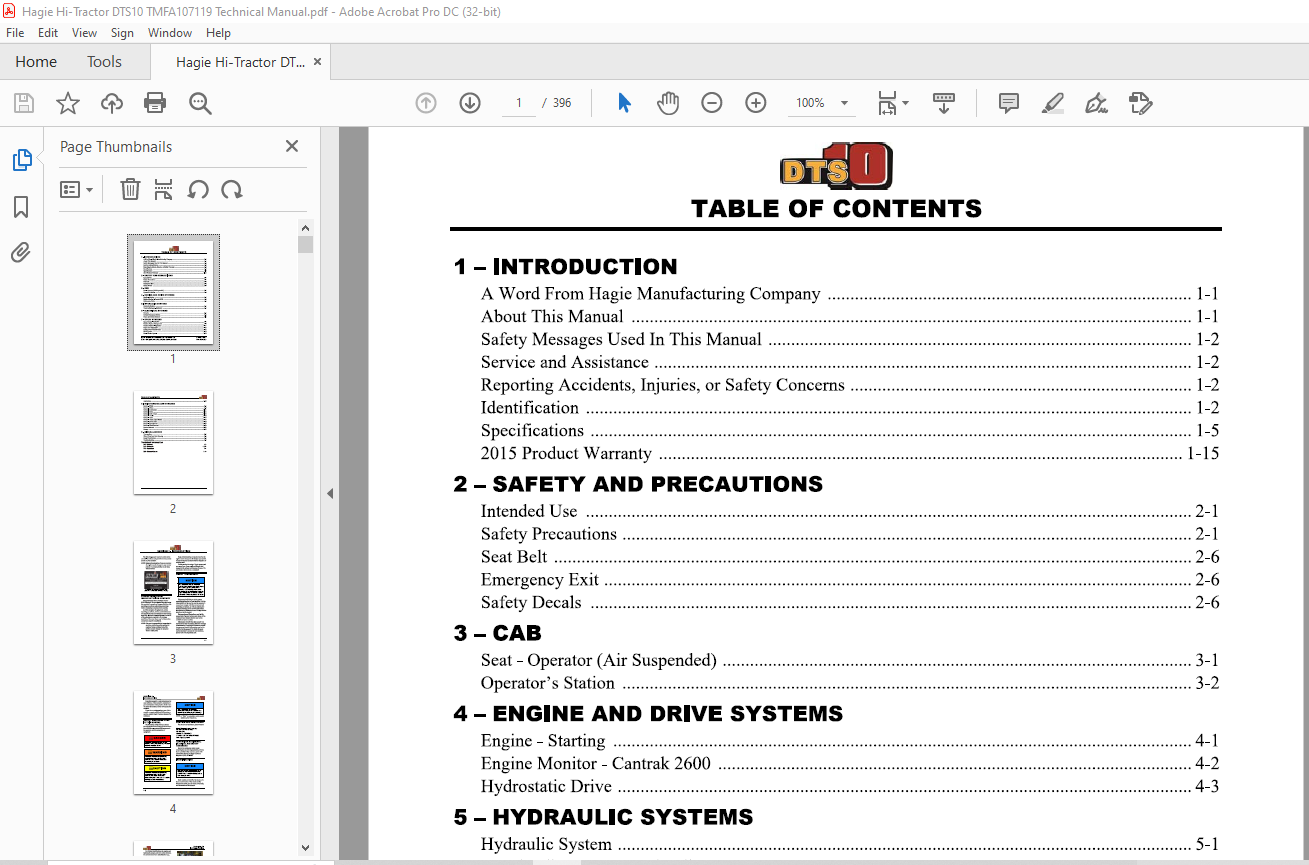Select the Hagie Hi-Tractor document tab
This screenshot has width=1309, height=865.
(x=240, y=62)
